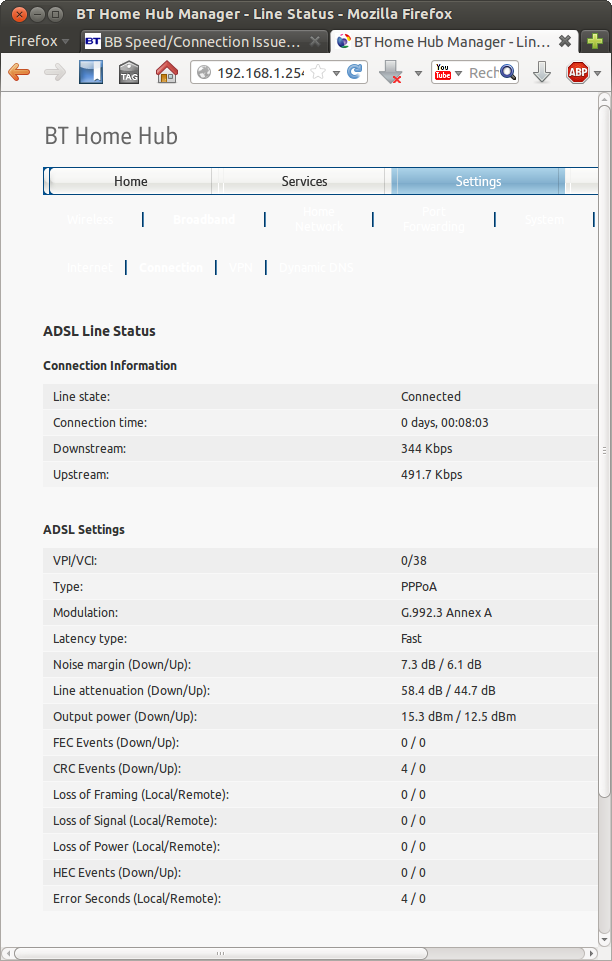Open the Downloads arrow button
This screenshot has width=612, height=961.
click(542, 72)
